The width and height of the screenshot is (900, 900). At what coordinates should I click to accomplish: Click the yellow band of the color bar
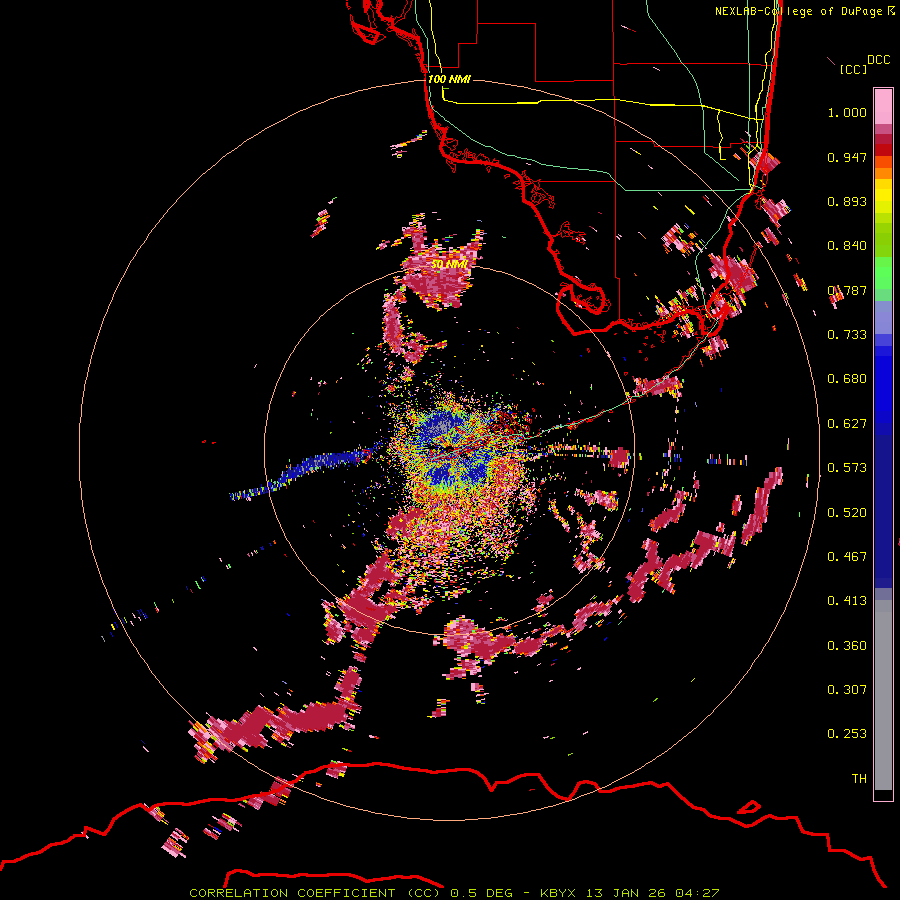pos(883,200)
